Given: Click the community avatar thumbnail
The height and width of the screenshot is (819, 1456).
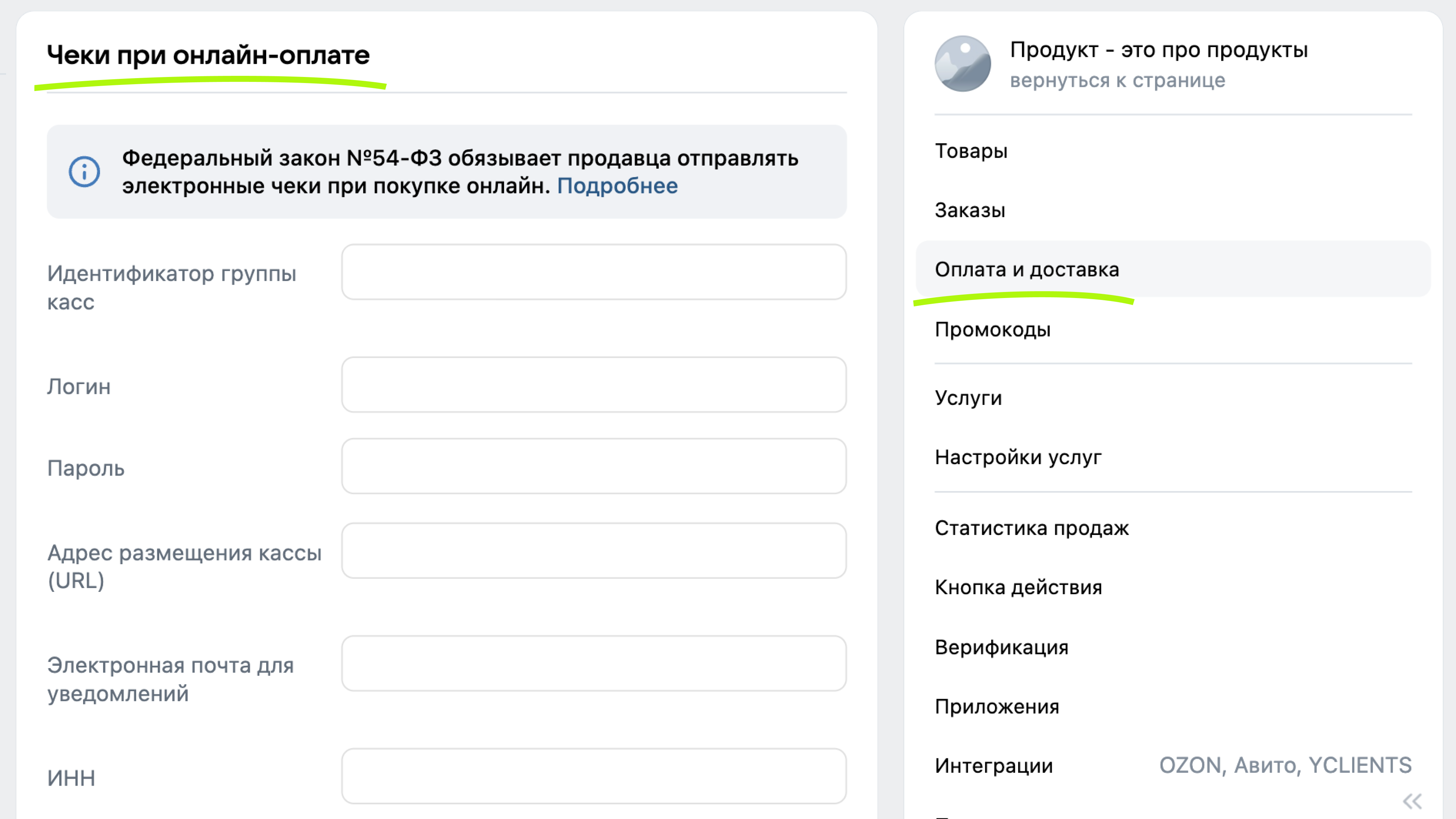Looking at the screenshot, I should point(963,64).
